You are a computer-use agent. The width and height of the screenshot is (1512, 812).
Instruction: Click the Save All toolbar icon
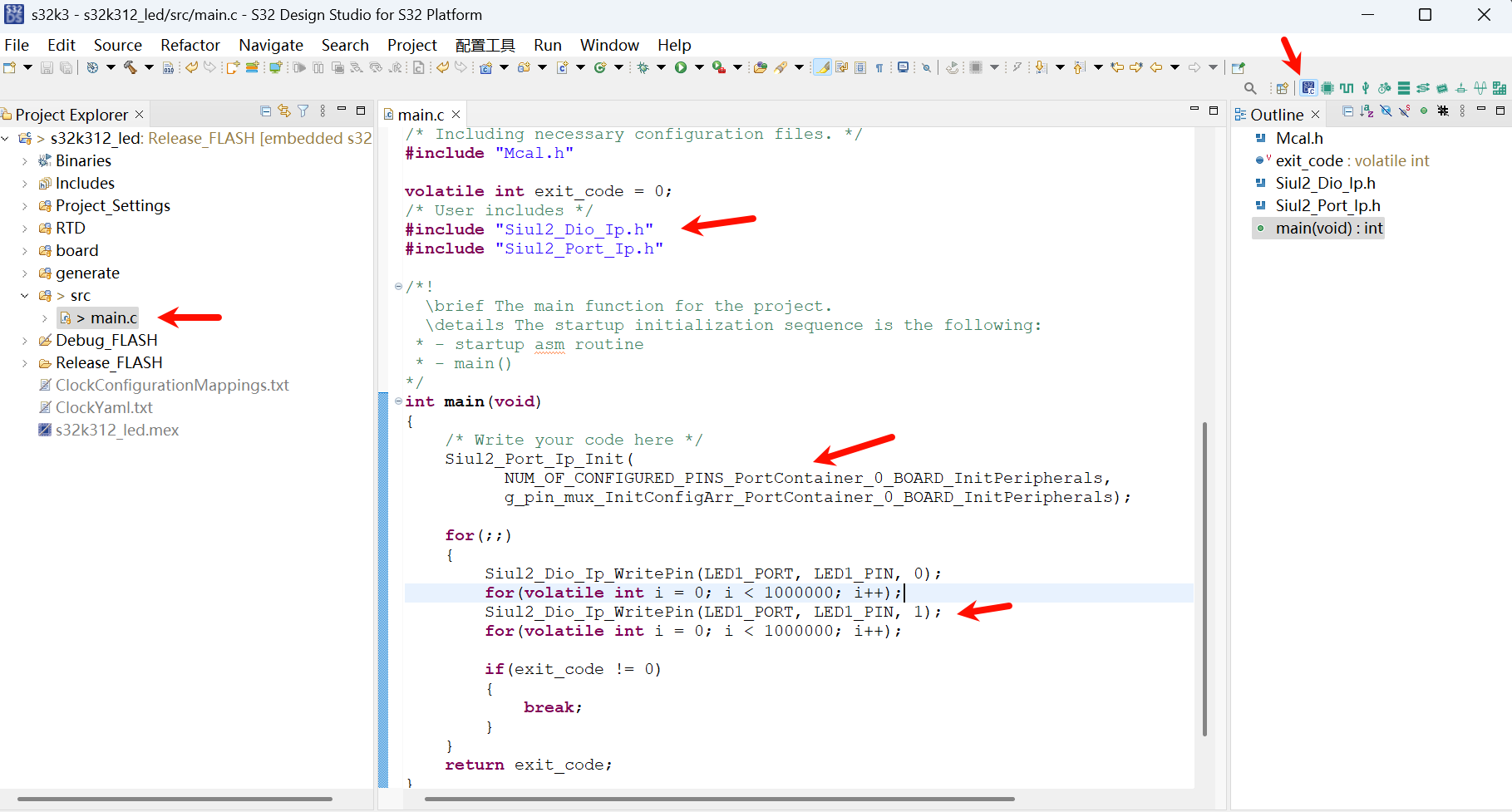point(66,67)
